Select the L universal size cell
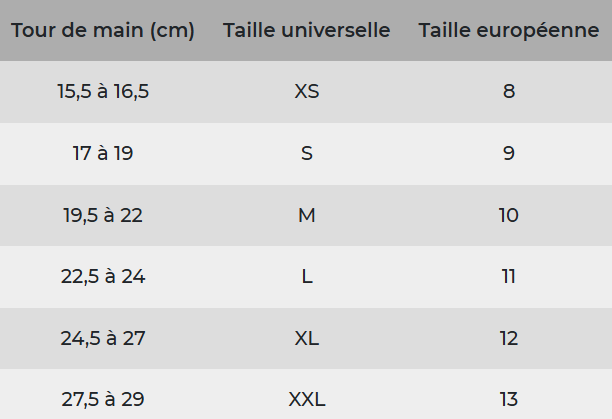 pyautogui.click(x=307, y=277)
